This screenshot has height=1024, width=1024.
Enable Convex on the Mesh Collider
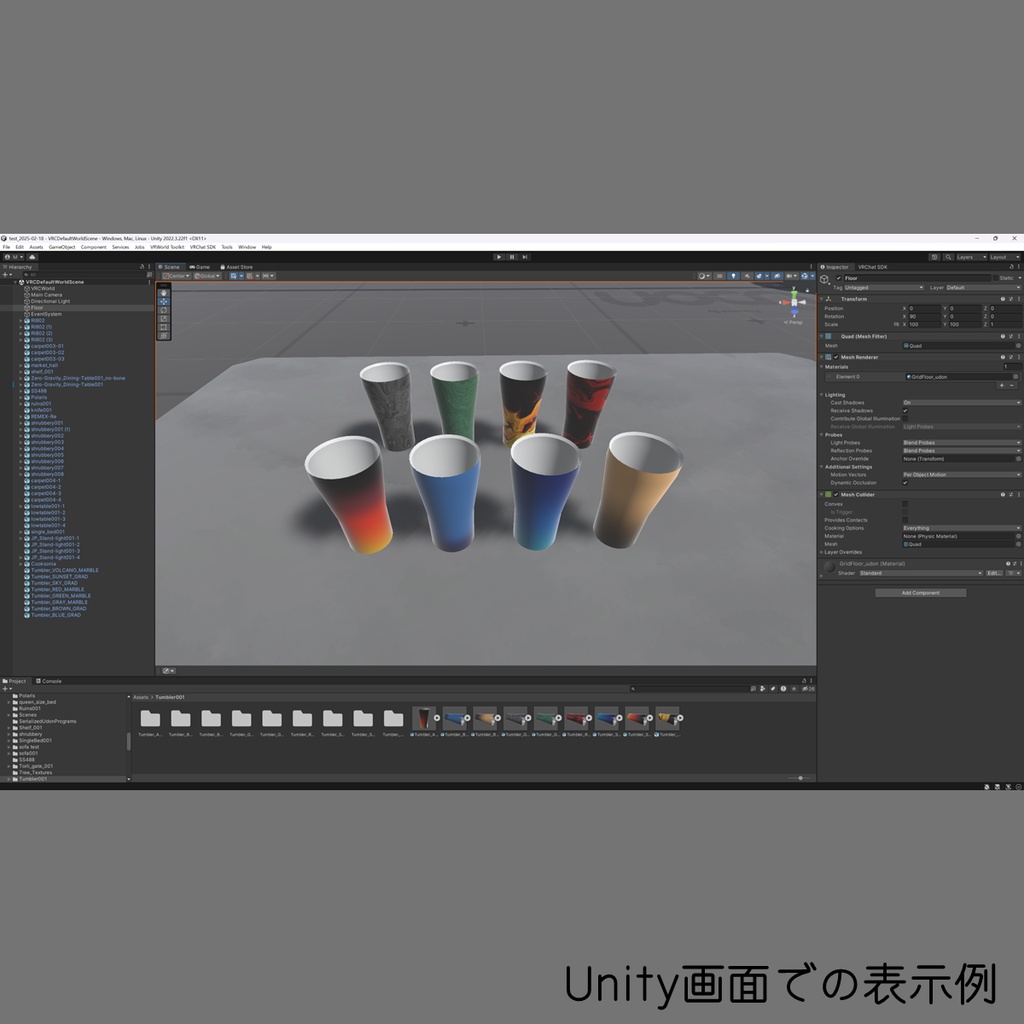click(x=905, y=503)
